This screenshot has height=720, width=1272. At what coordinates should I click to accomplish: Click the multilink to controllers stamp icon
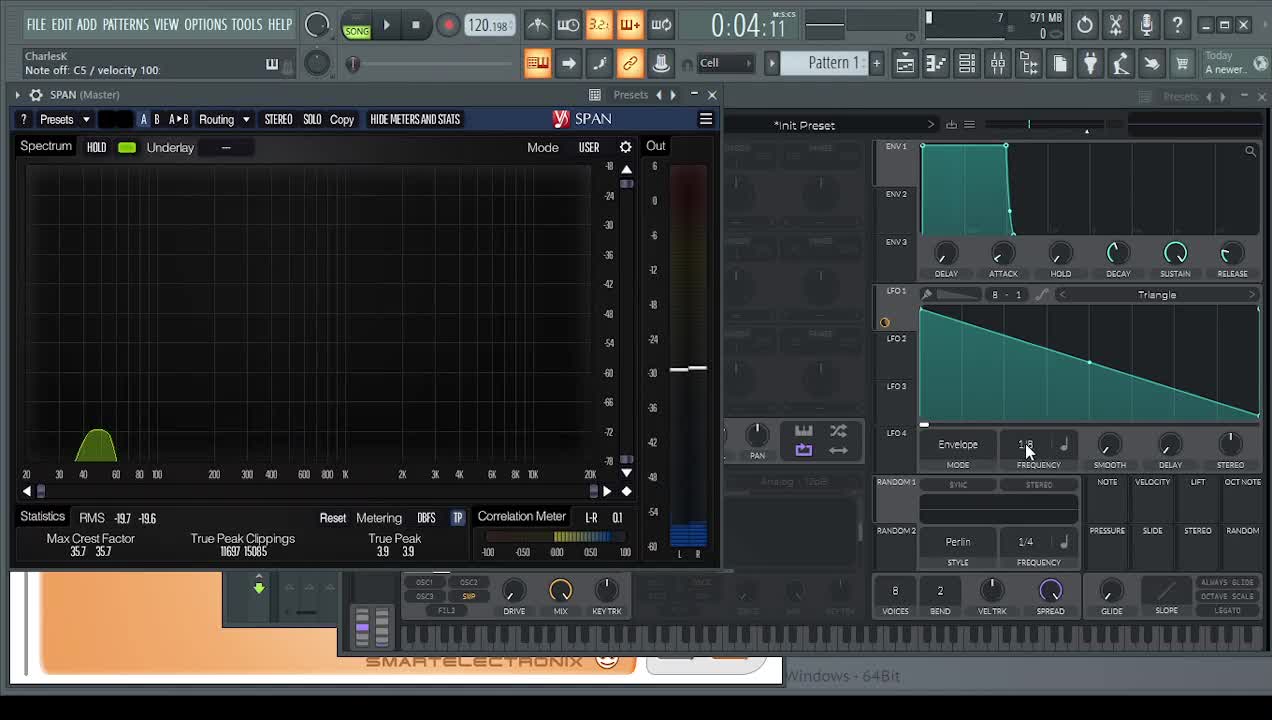click(x=661, y=64)
